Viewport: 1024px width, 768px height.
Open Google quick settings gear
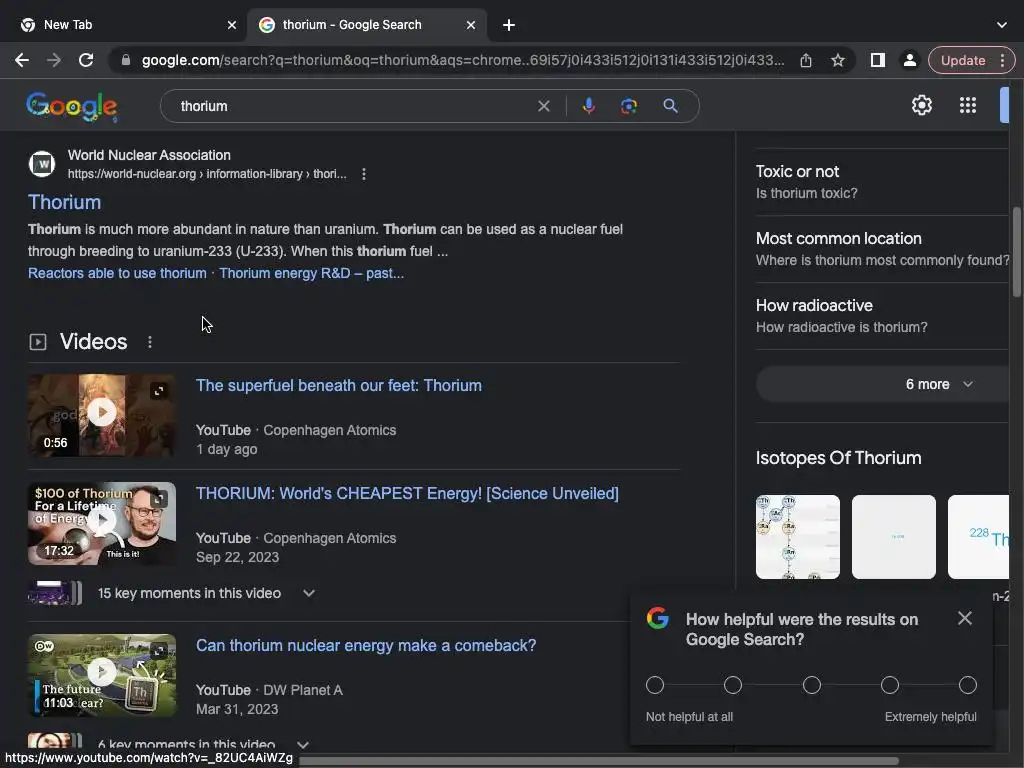coord(921,105)
